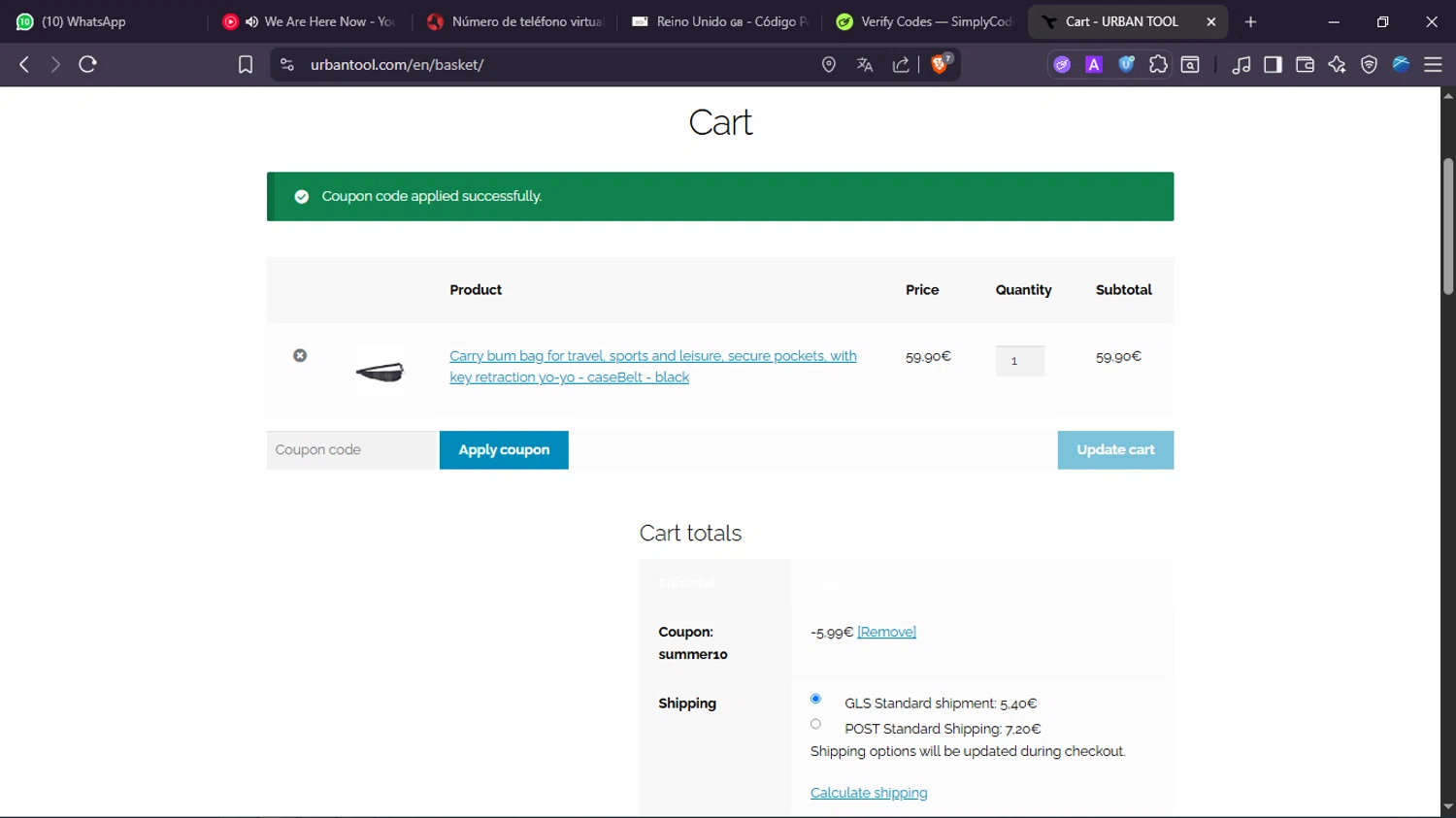Click the 'Coupon code applied successfully.' message
This screenshot has height=818, width=1456.
tap(431, 196)
